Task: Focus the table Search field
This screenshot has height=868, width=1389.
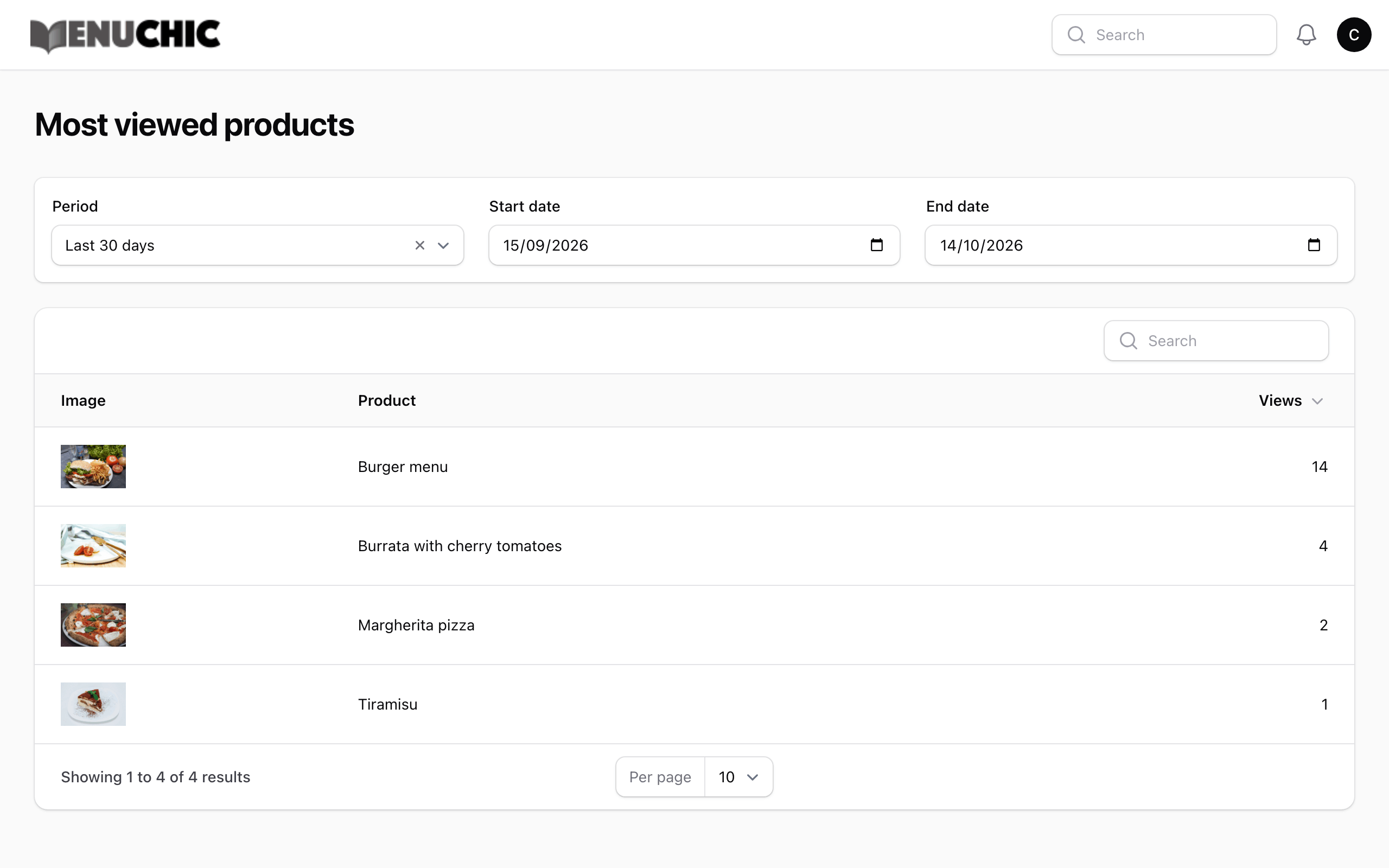Action: click(x=1216, y=341)
